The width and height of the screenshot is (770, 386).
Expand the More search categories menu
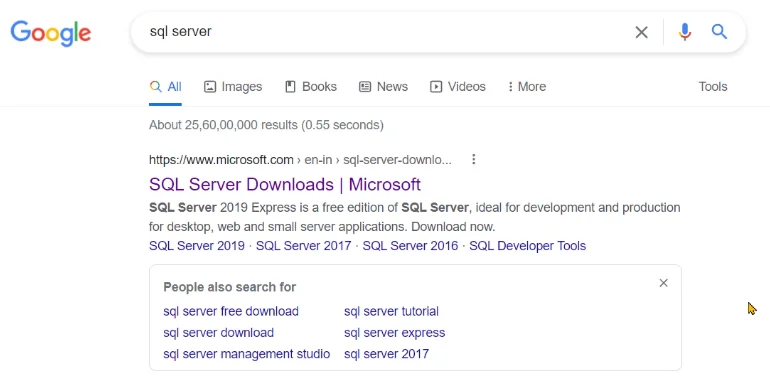[526, 87]
